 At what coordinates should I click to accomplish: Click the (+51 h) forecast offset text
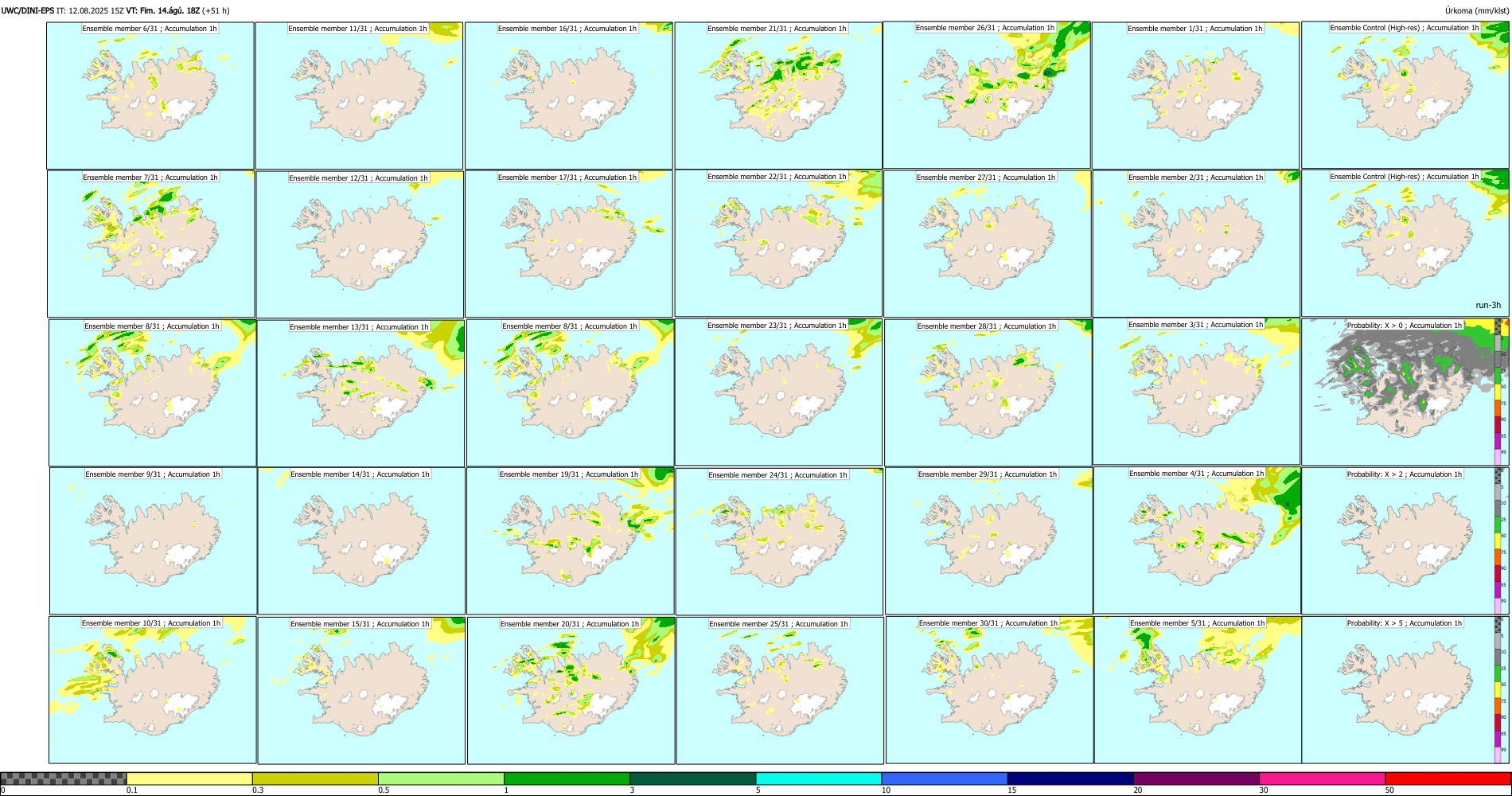click(216, 10)
